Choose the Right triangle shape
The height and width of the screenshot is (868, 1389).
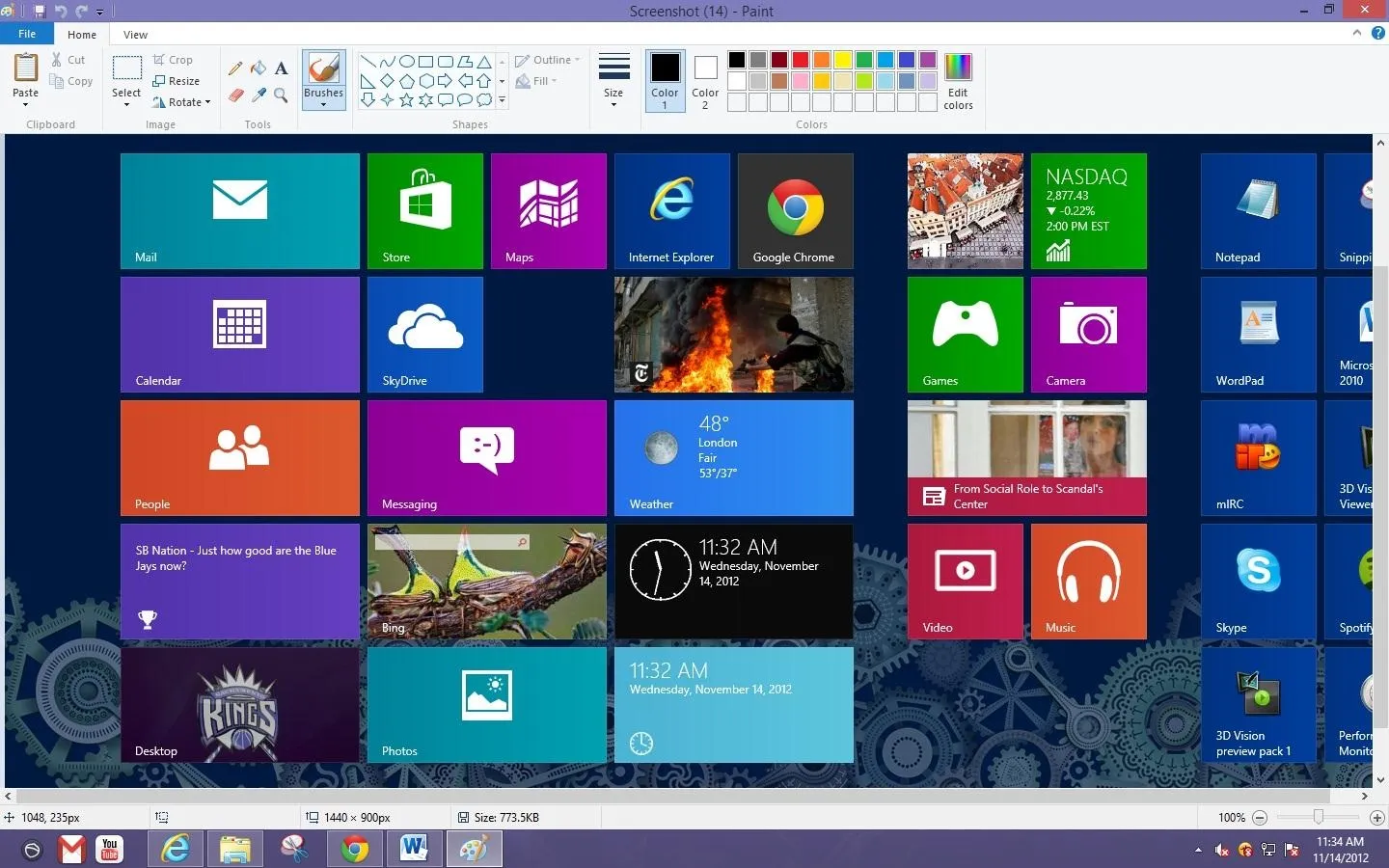pyautogui.click(x=368, y=81)
